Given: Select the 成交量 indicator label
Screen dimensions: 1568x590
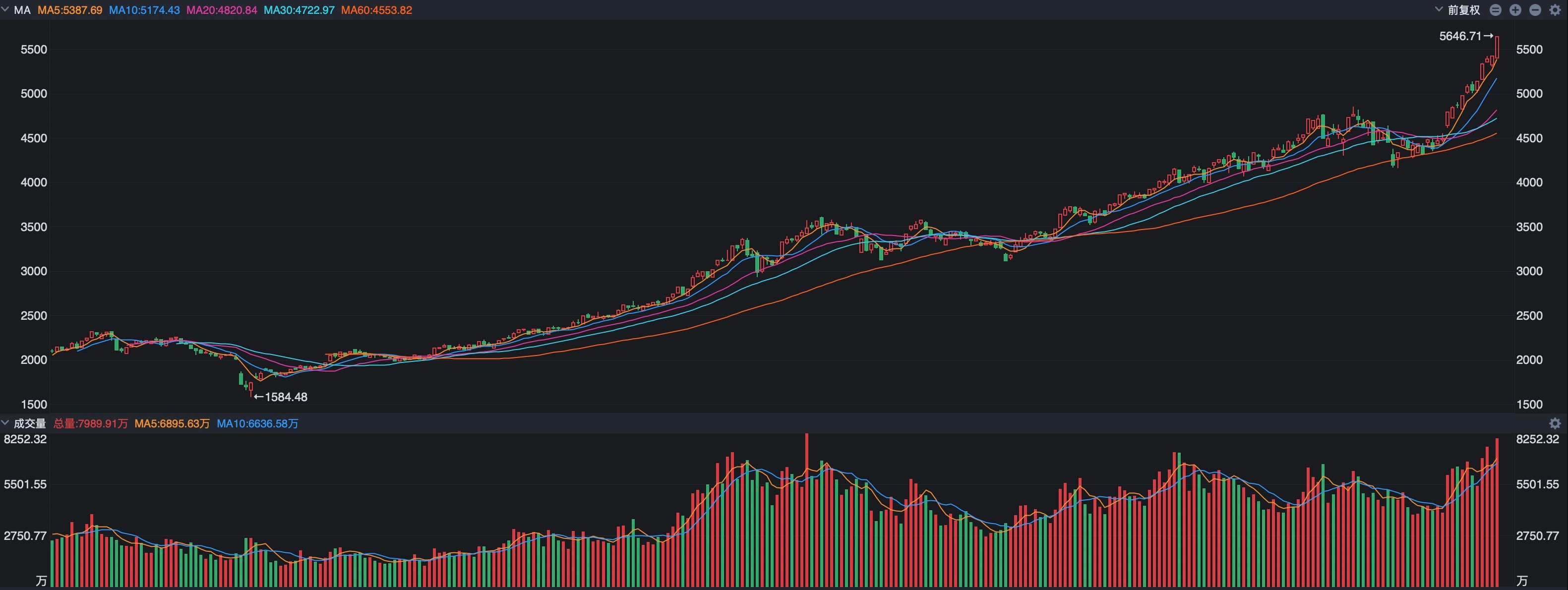Looking at the screenshot, I should 30,423.
